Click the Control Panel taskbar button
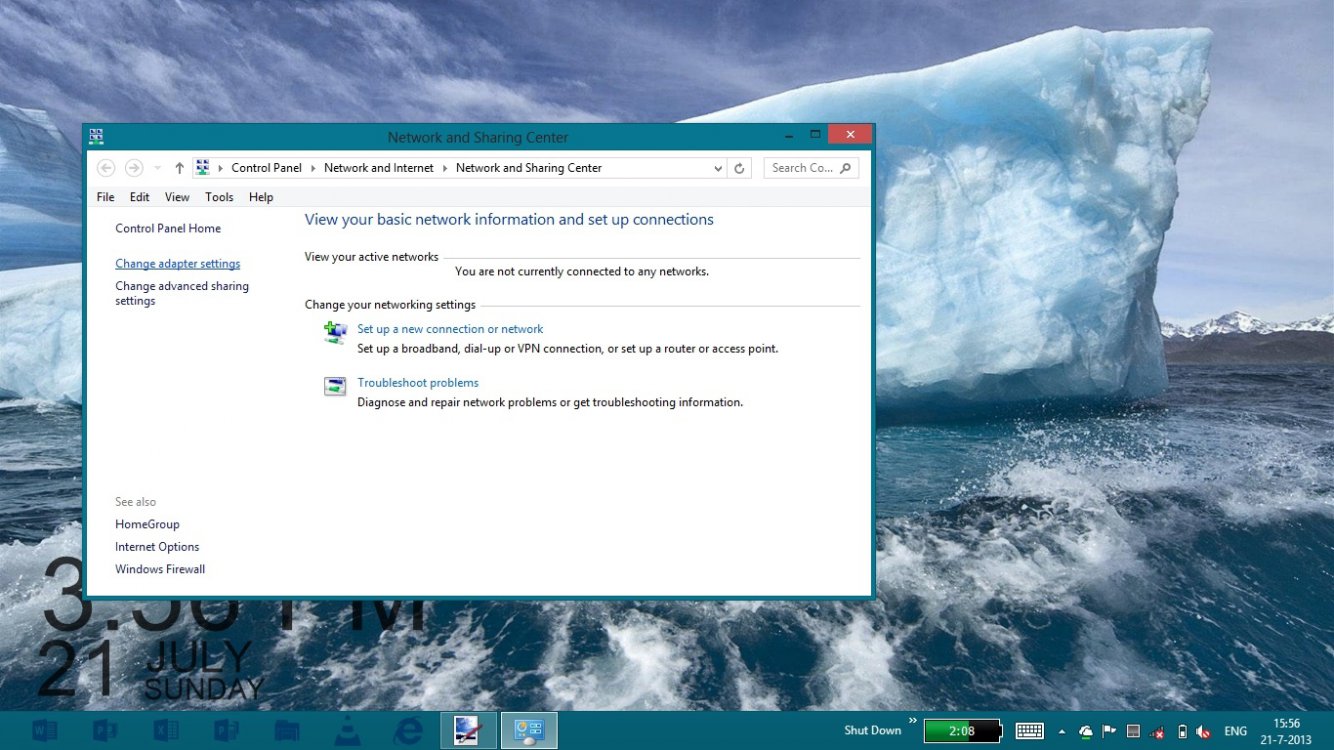The width and height of the screenshot is (1334, 750). point(529,731)
